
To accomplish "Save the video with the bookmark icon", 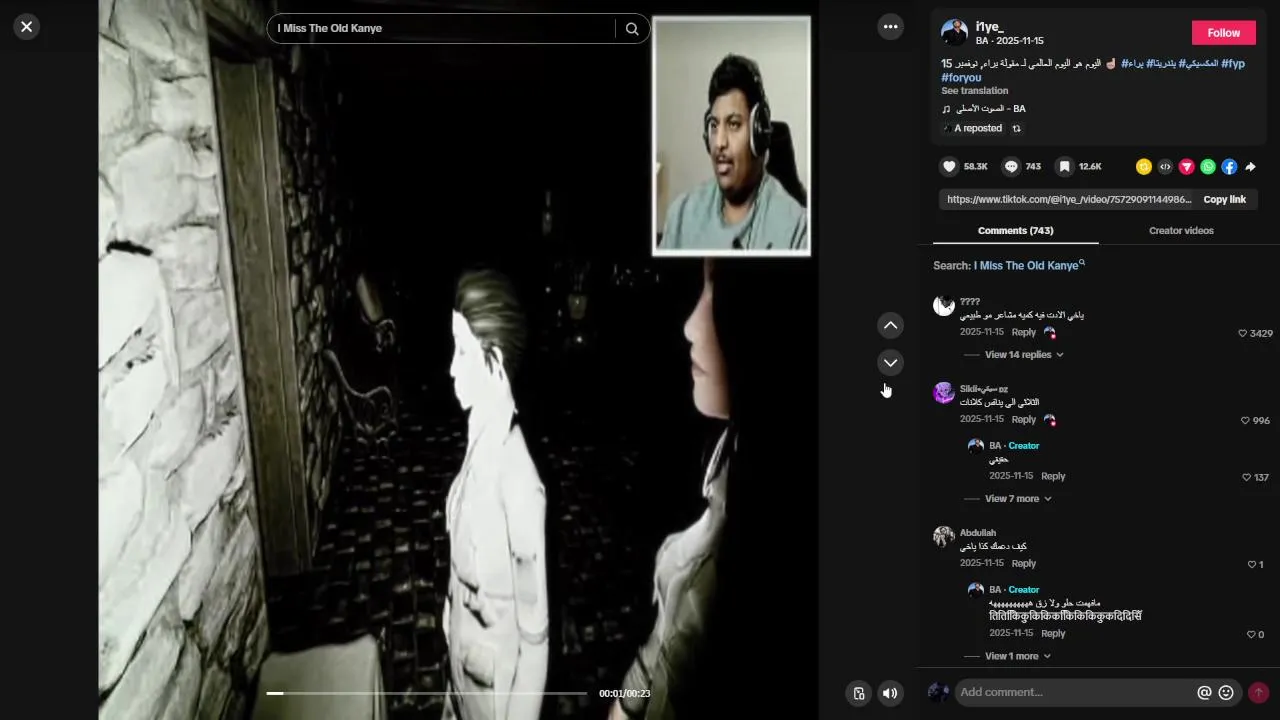I will point(1065,167).
